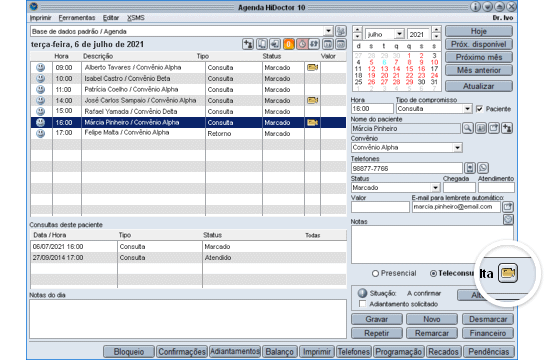The image size is (544, 360).
Task: Open the XSMS menu
Action: 136,18
